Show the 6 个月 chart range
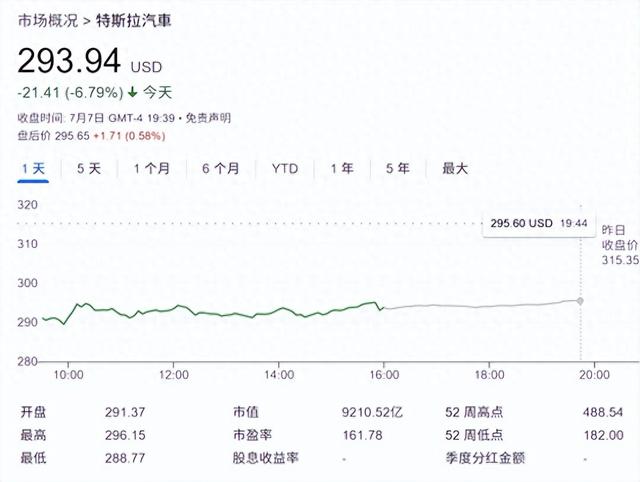 pyautogui.click(x=220, y=169)
